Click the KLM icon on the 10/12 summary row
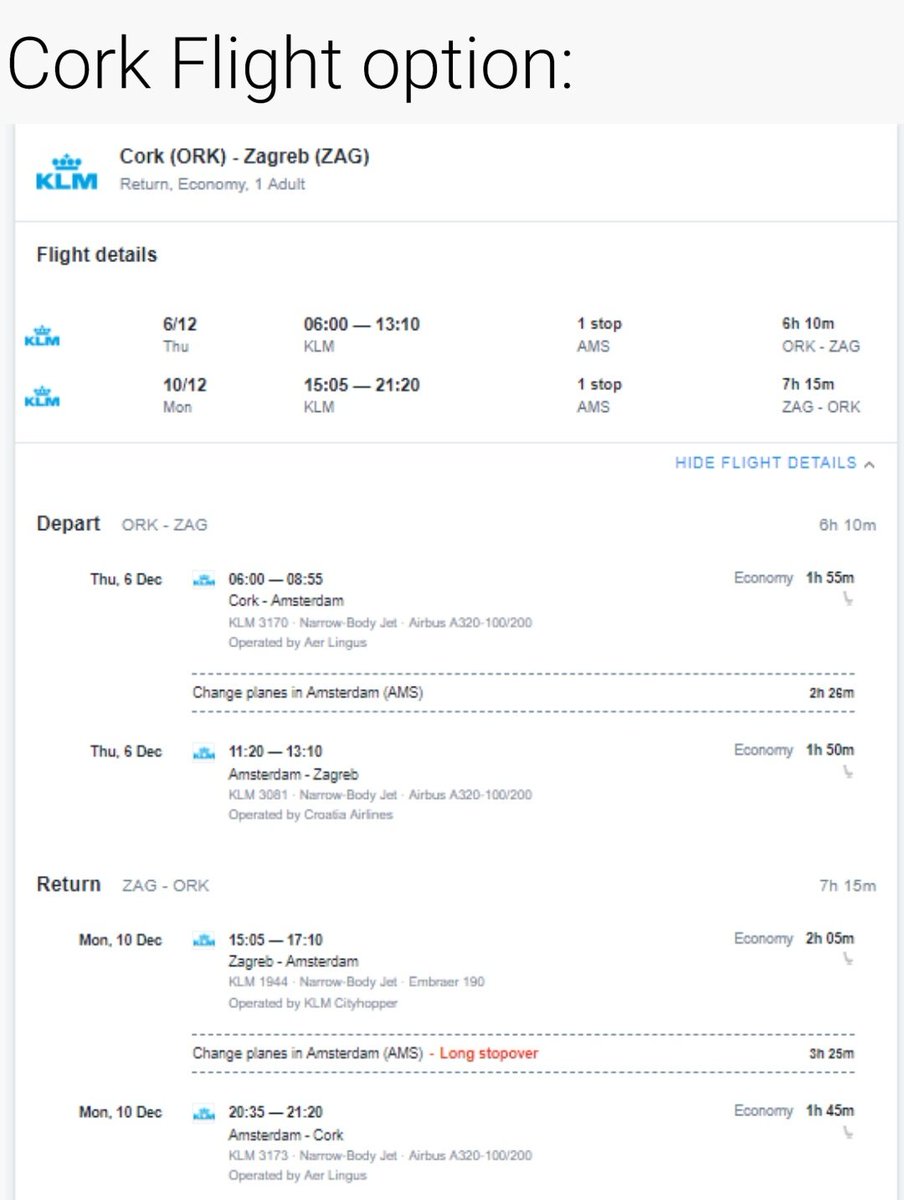The height and width of the screenshot is (1200, 904). [x=42, y=395]
